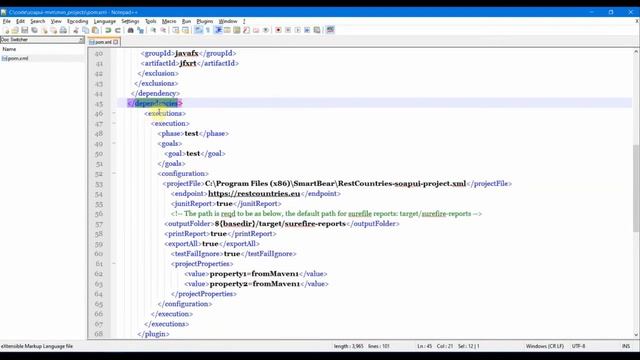Click the vertical scrollbar thumb in the editor
The width and height of the screenshot is (640, 360).
[636, 188]
